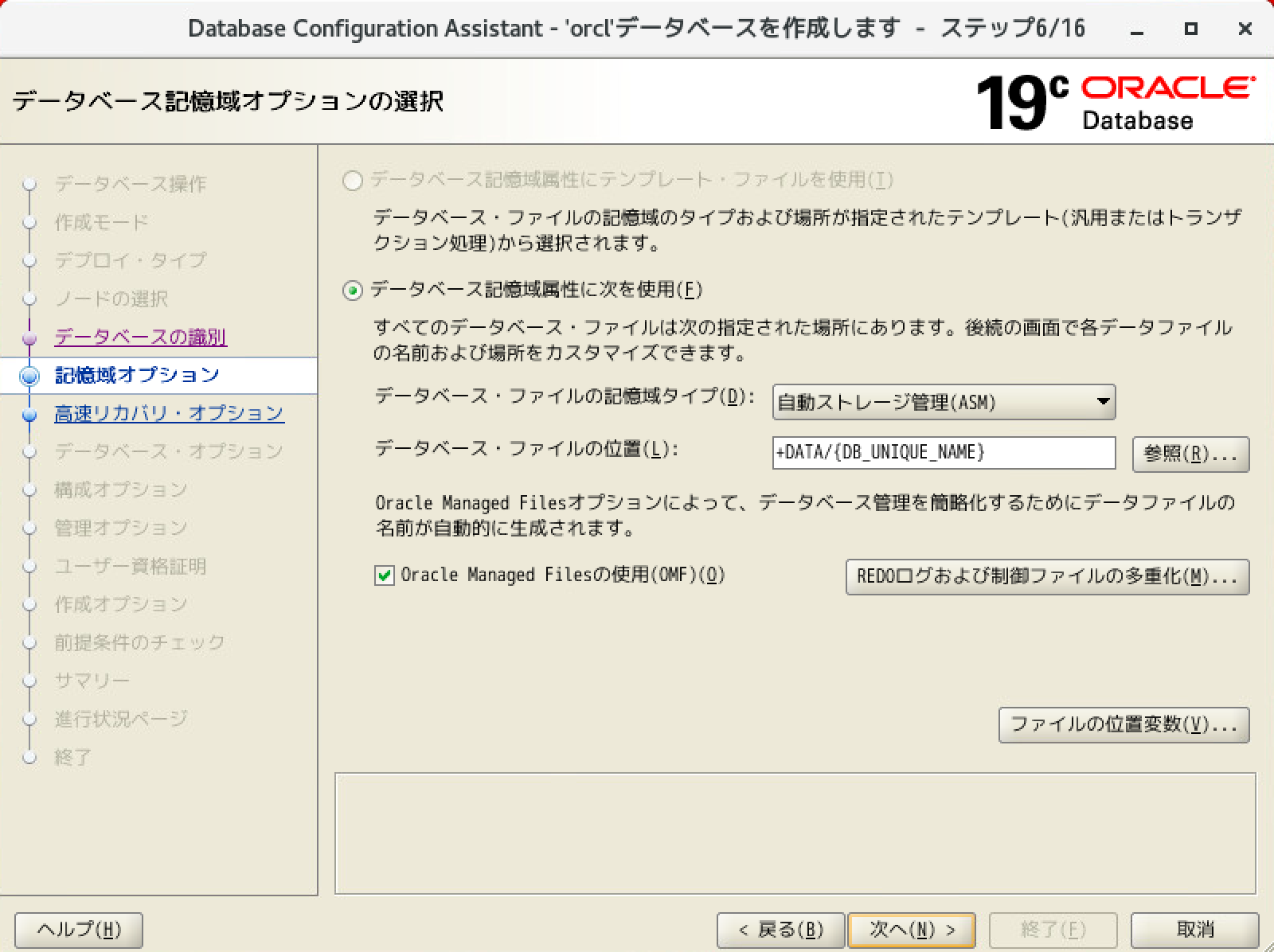Click the dropdown arrow of storage type combo
The height and width of the screenshot is (952, 1274).
tap(1103, 402)
